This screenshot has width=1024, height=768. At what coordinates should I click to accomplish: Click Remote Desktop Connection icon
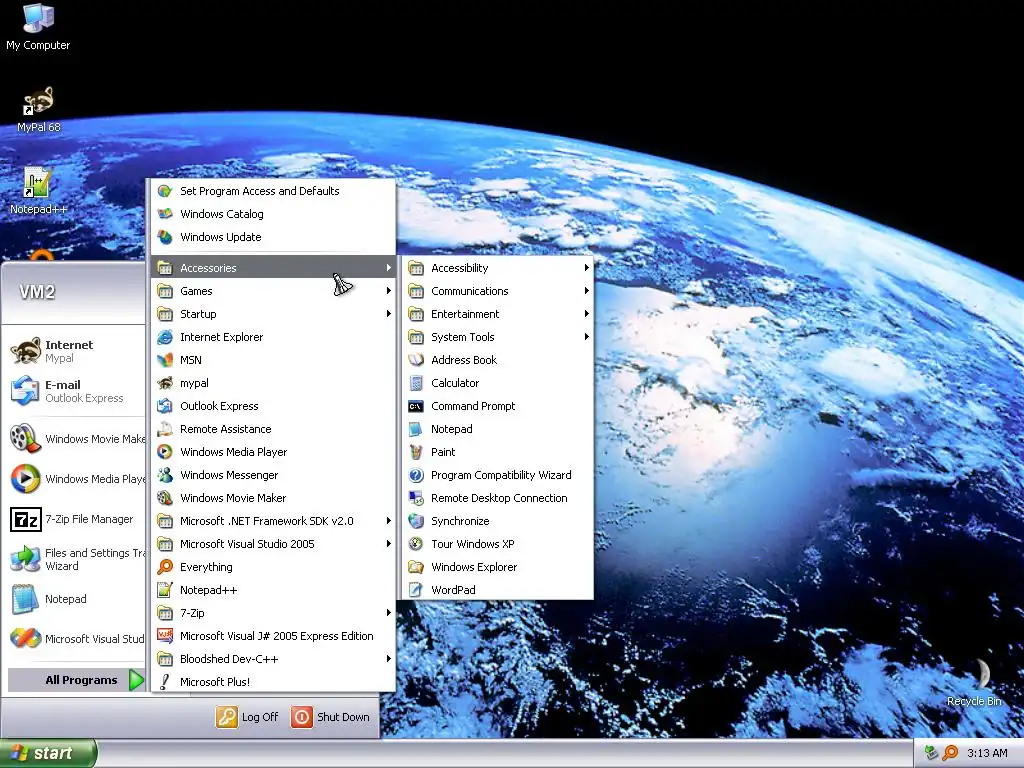click(416, 498)
